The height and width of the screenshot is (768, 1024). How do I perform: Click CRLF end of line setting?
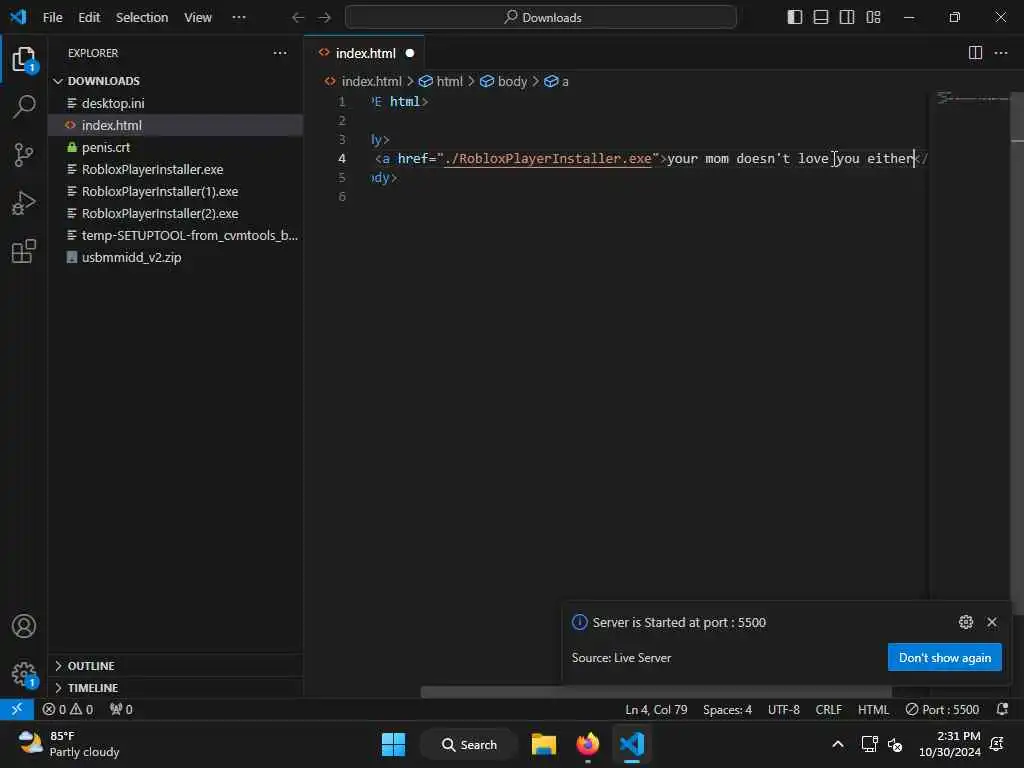click(x=828, y=709)
